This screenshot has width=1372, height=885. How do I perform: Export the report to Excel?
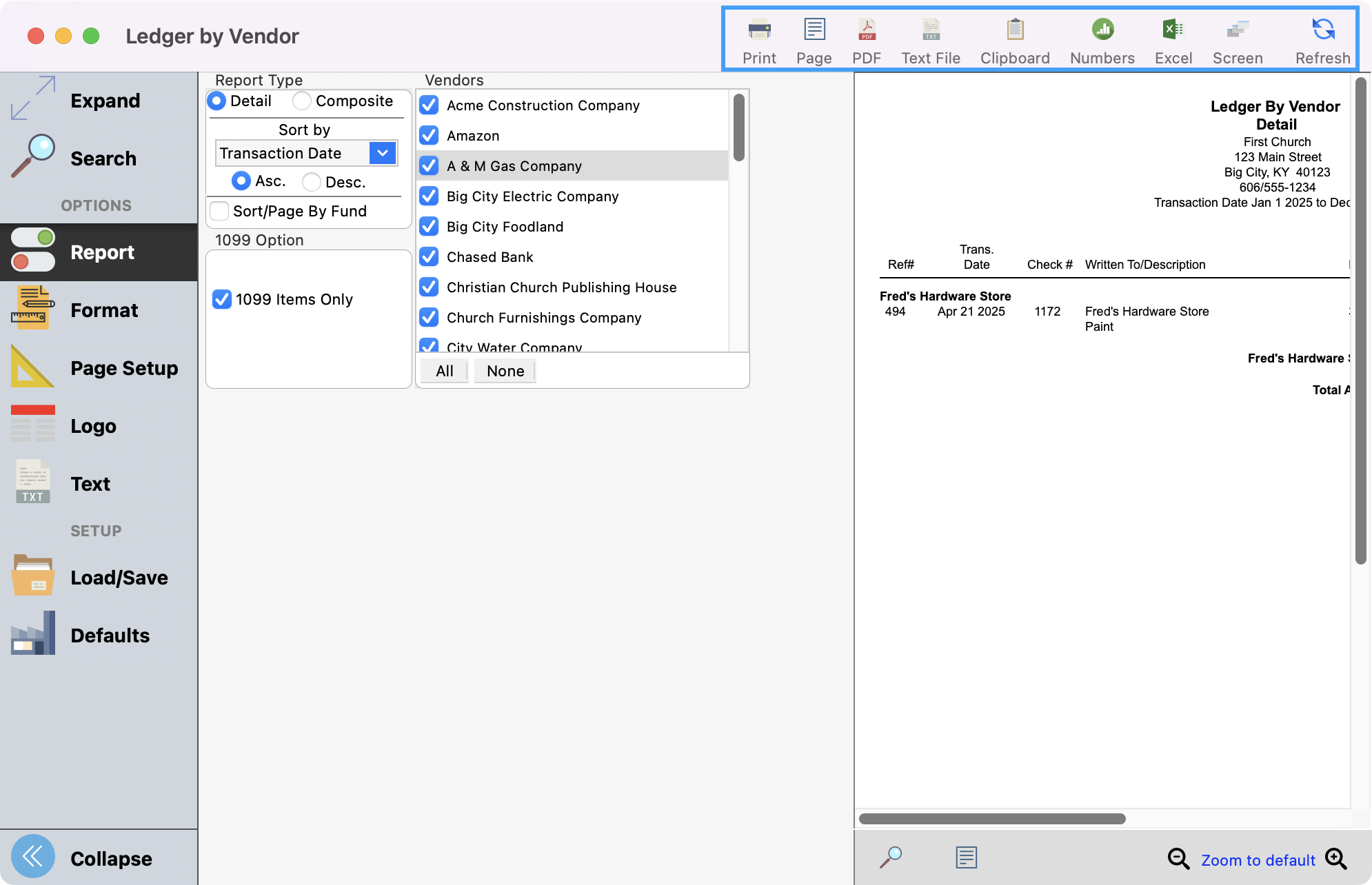tap(1173, 38)
